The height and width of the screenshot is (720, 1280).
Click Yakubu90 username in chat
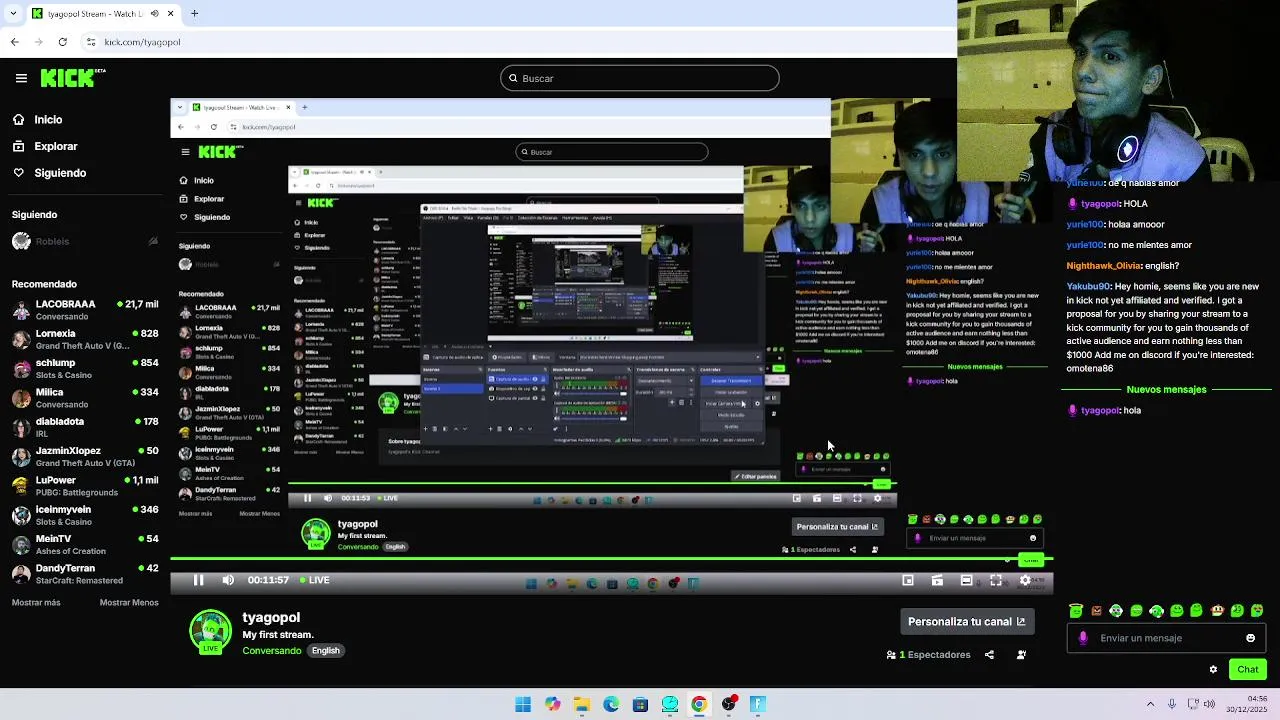point(1088,286)
